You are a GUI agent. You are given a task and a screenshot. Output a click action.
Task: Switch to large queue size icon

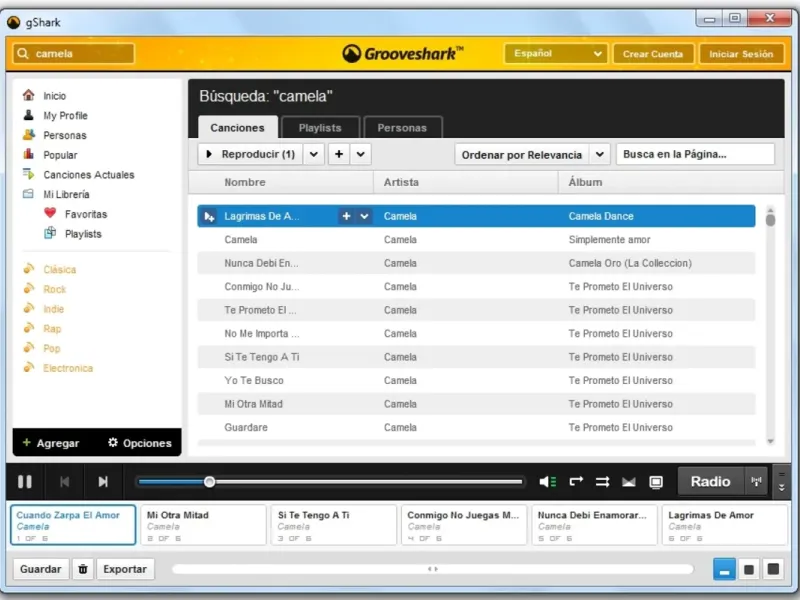(773, 569)
